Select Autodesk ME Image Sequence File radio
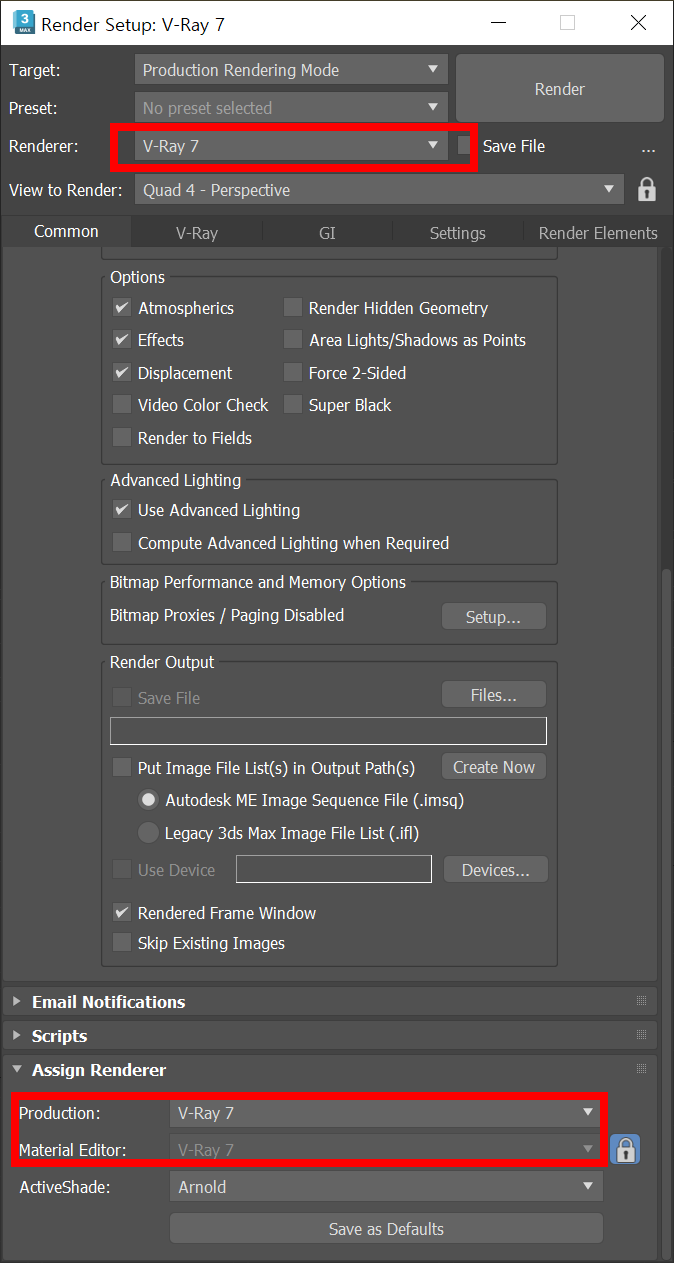674x1263 pixels. (148, 800)
